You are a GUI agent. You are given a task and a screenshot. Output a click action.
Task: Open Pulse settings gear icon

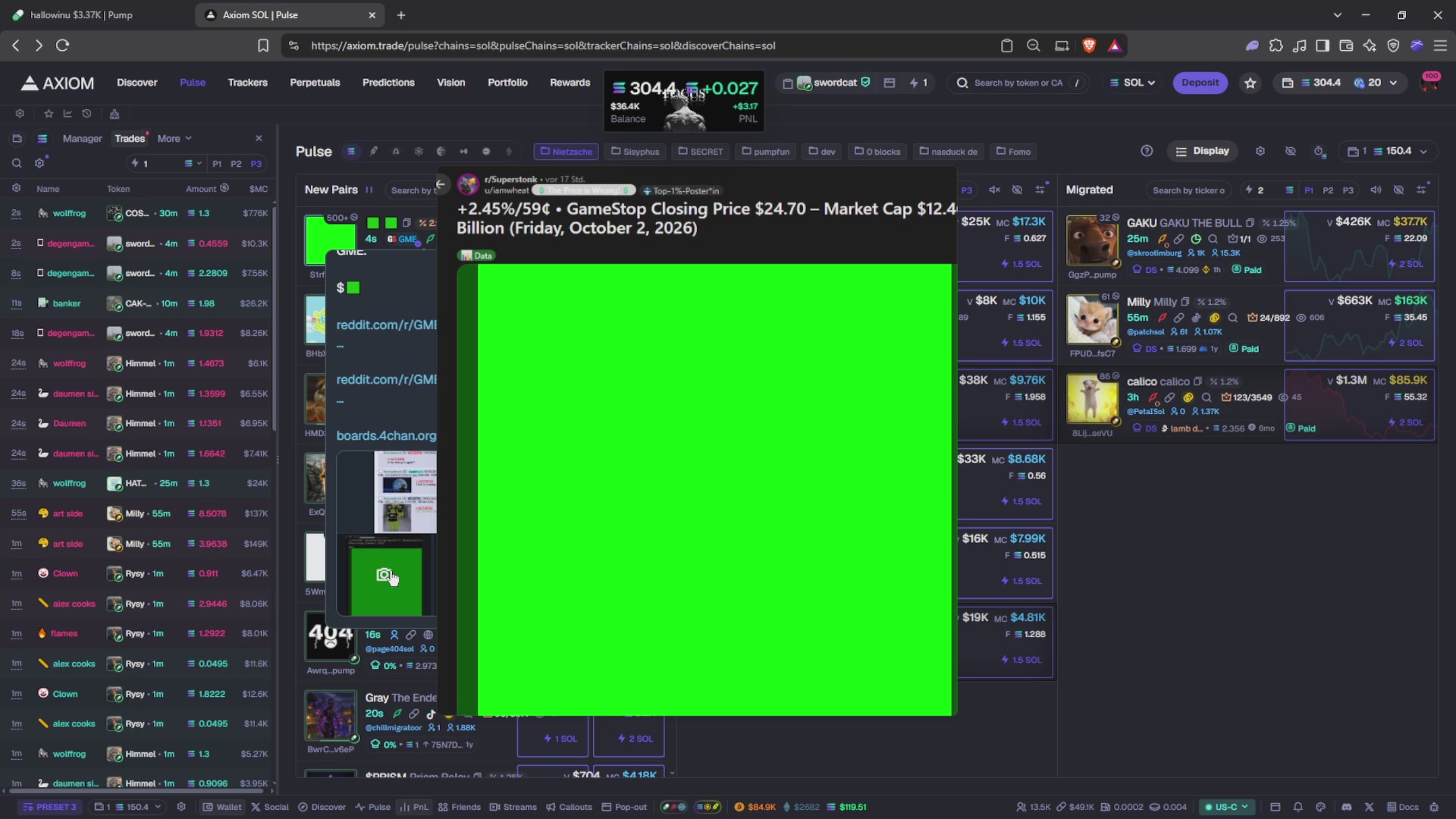click(x=1260, y=151)
